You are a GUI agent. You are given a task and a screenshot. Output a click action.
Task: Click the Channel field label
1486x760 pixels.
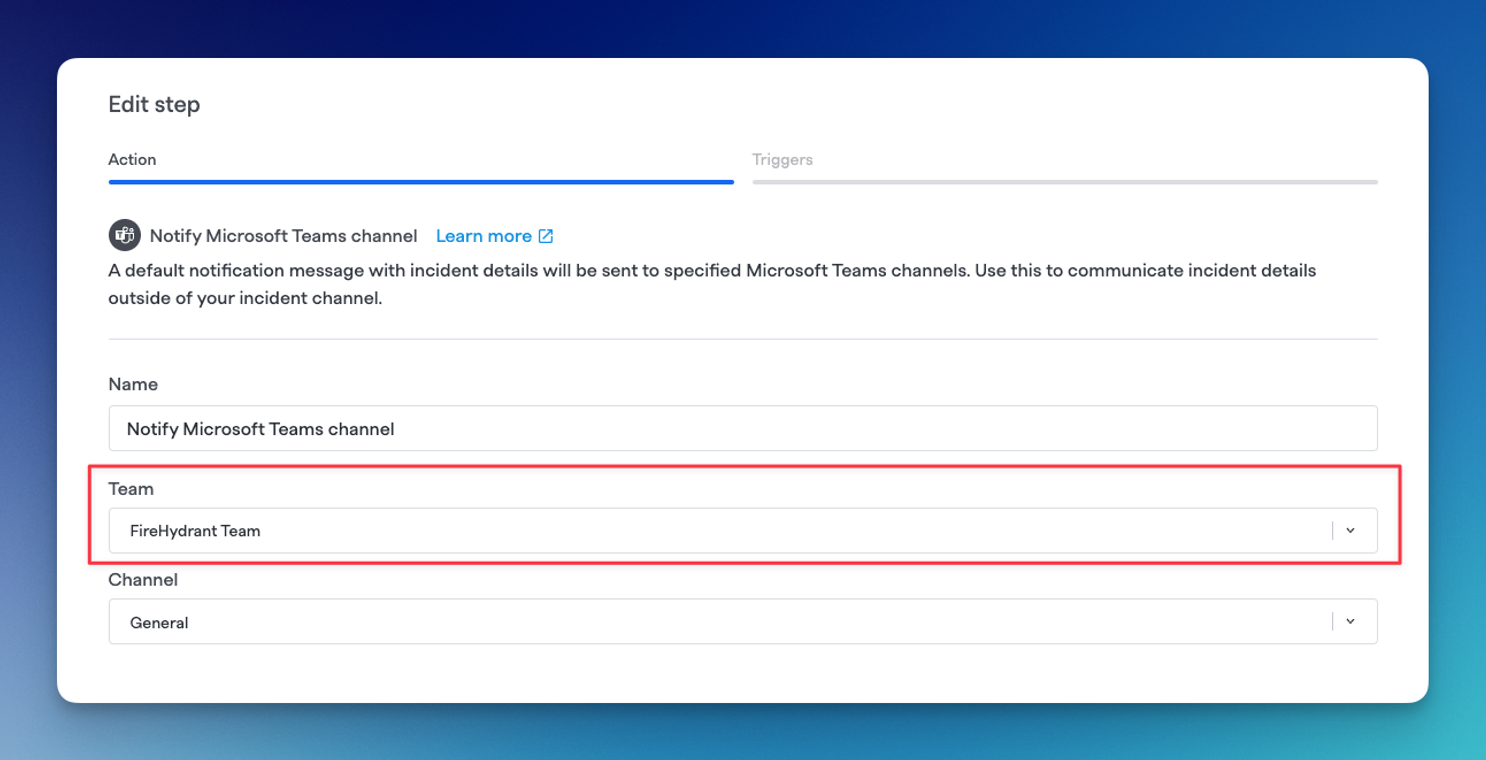(143, 580)
